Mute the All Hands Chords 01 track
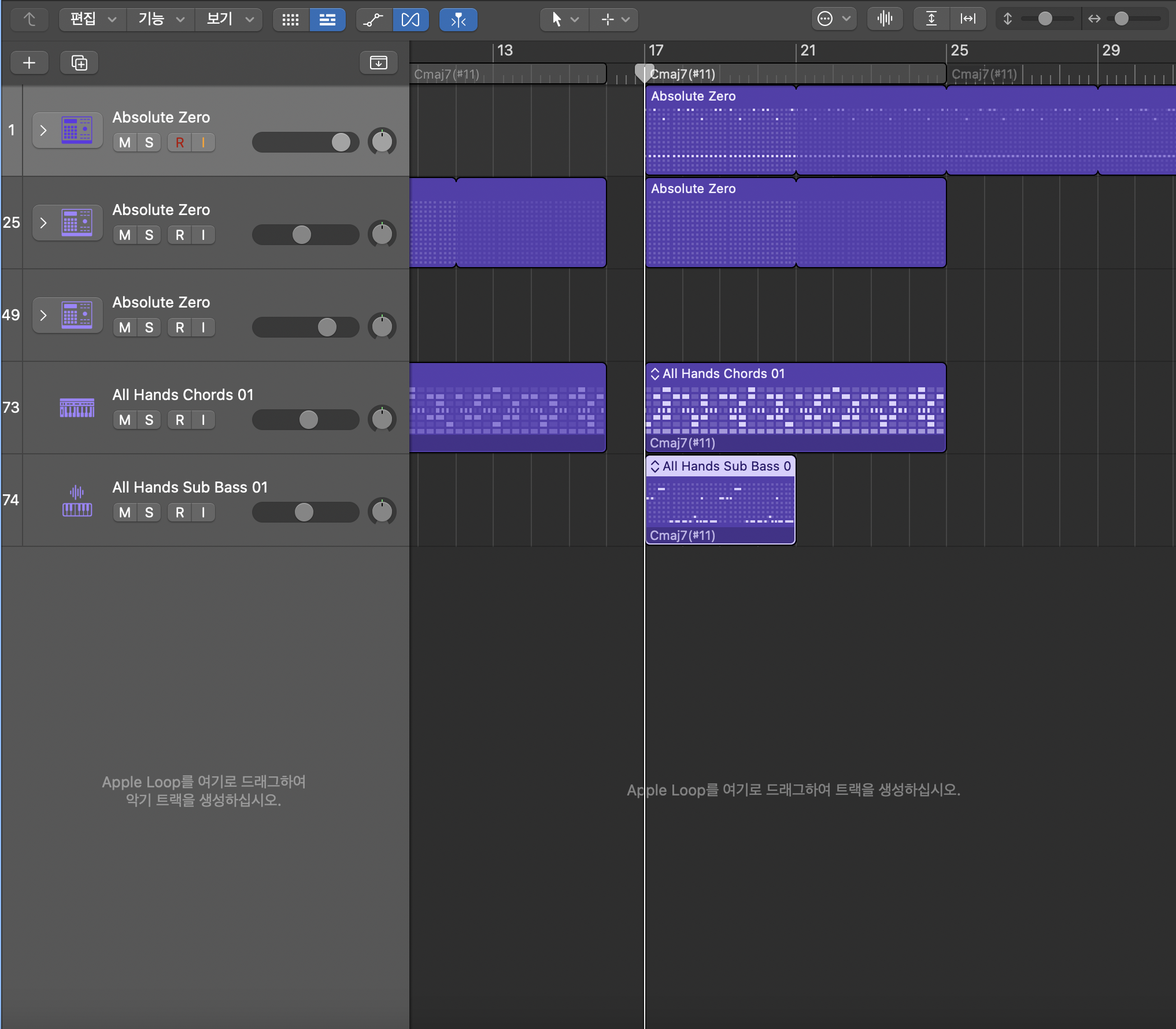This screenshot has width=1176, height=1029. click(x=125, y=420)
